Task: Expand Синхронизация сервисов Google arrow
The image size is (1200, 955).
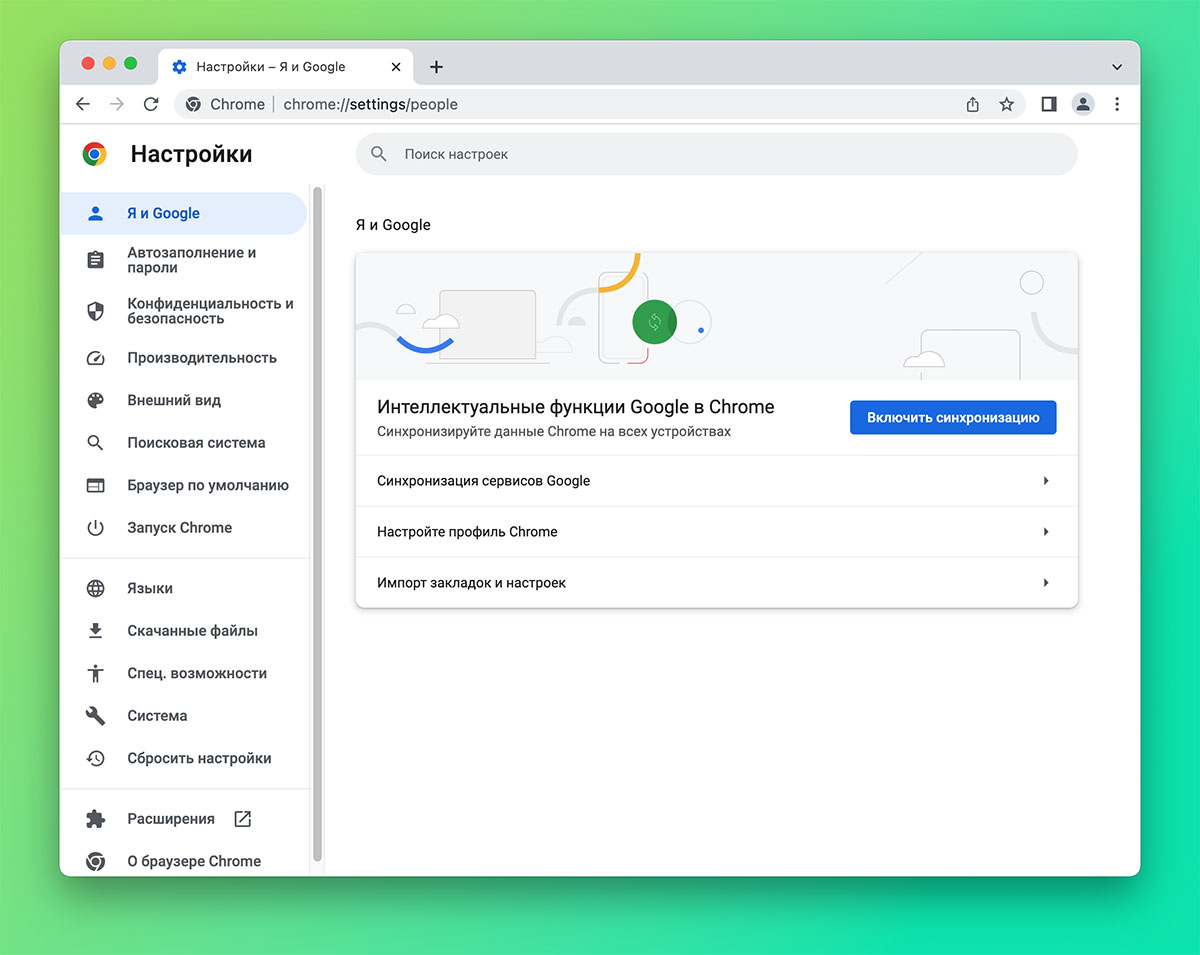Action: pos(1046,481)
